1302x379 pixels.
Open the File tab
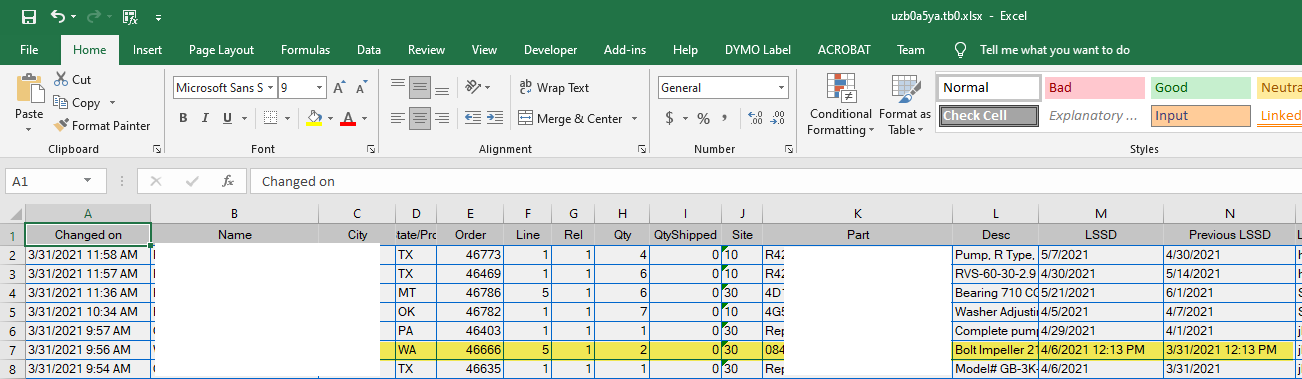pos(29,49)
